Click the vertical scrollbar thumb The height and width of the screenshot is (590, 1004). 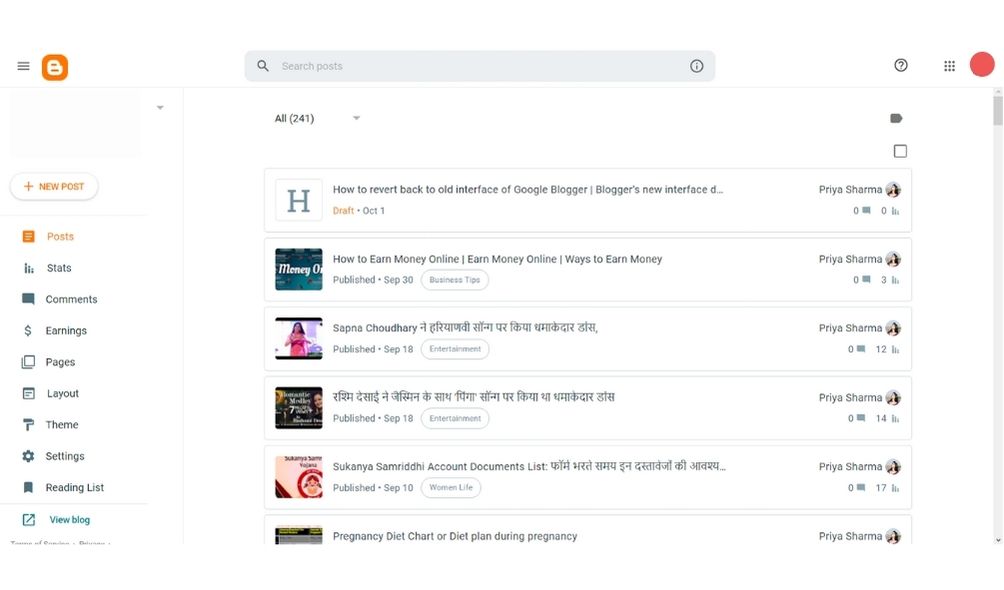tap(998, 111)
